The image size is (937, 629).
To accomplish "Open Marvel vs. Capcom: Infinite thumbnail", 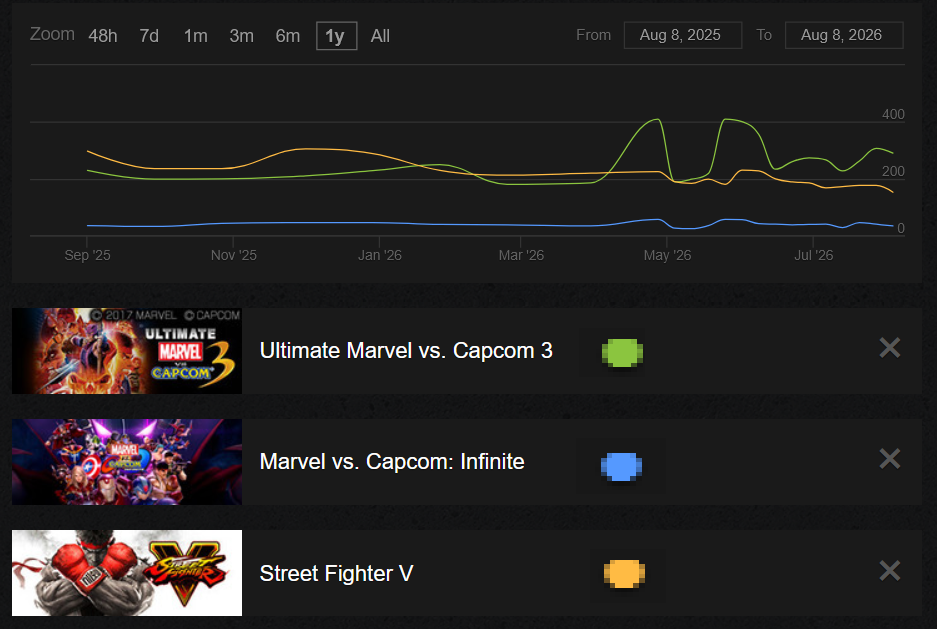I will [127, 462].
